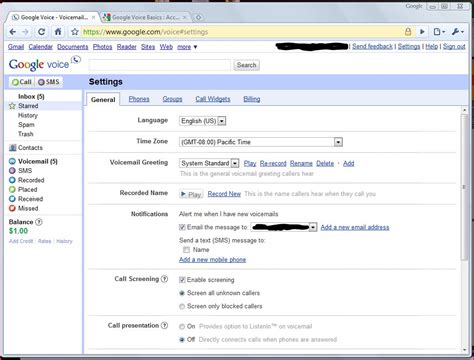Click the SMS circle icon in the sidebar list
The image size is (474, 360).
pyautogui.click(x=12, y=171)
